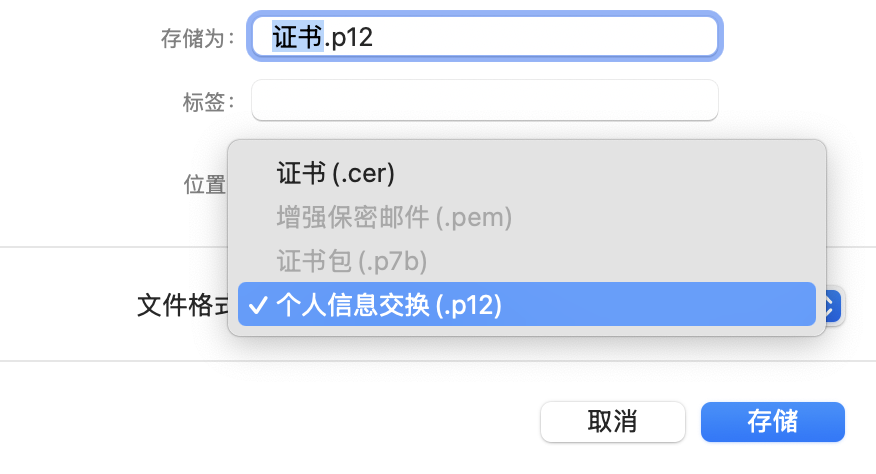
Task: Click the checkmark beside 个人信息交换 (.p12)
Action: [x=257, y=305]
